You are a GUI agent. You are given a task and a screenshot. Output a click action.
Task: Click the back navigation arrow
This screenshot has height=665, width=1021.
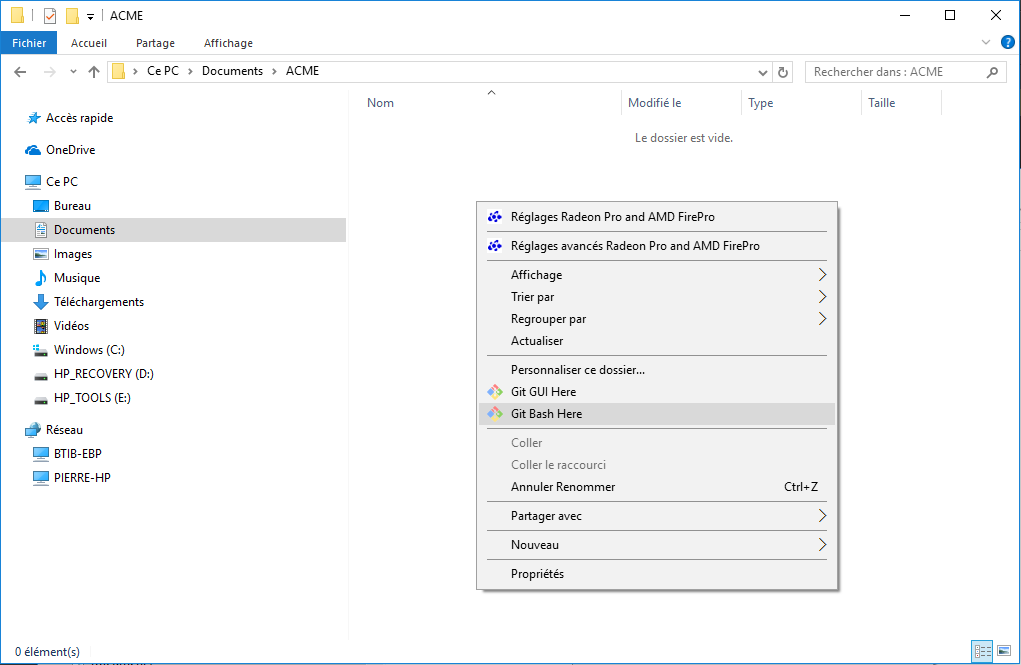point(21,71)
